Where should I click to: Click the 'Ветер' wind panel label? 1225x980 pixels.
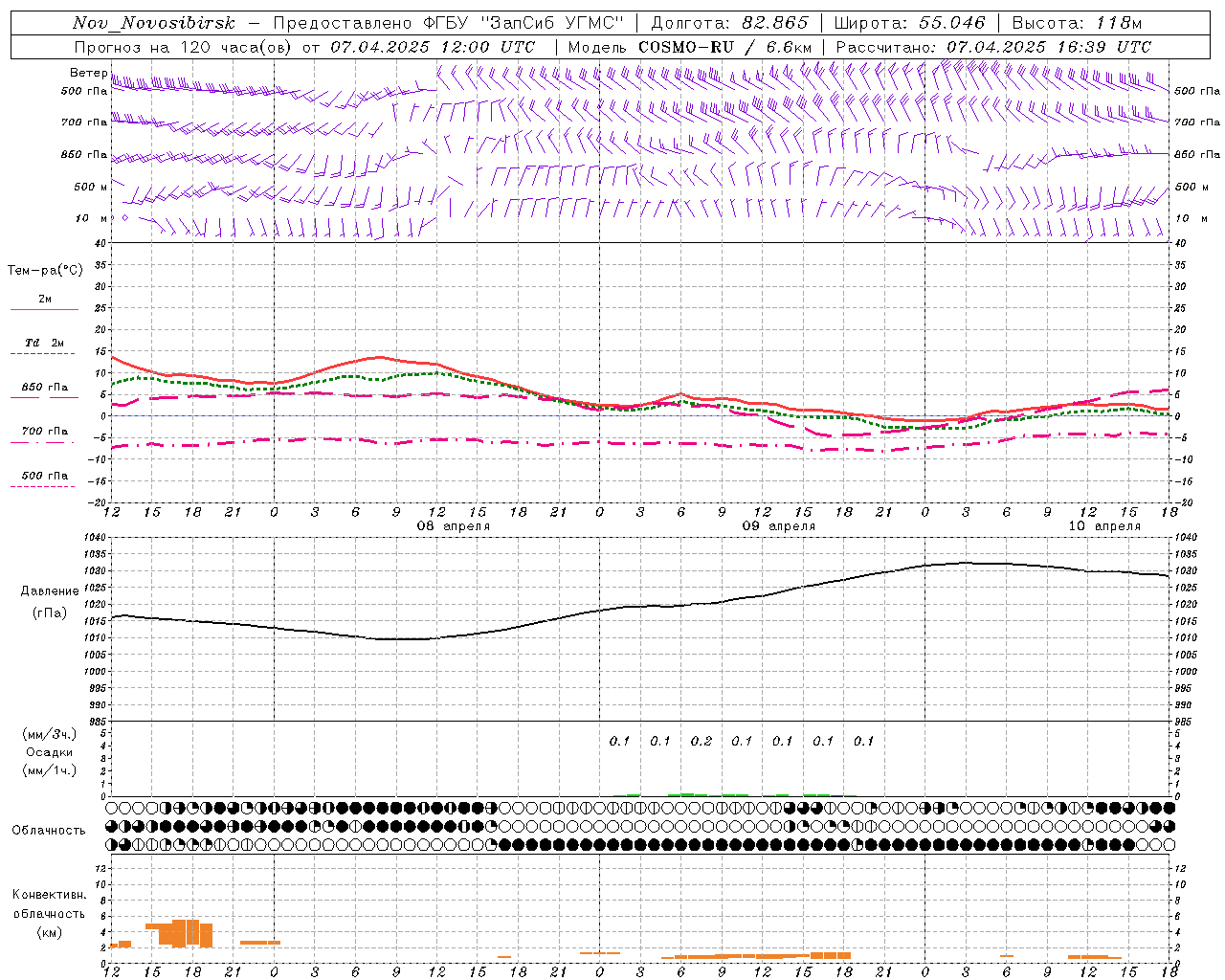(88, 73)
